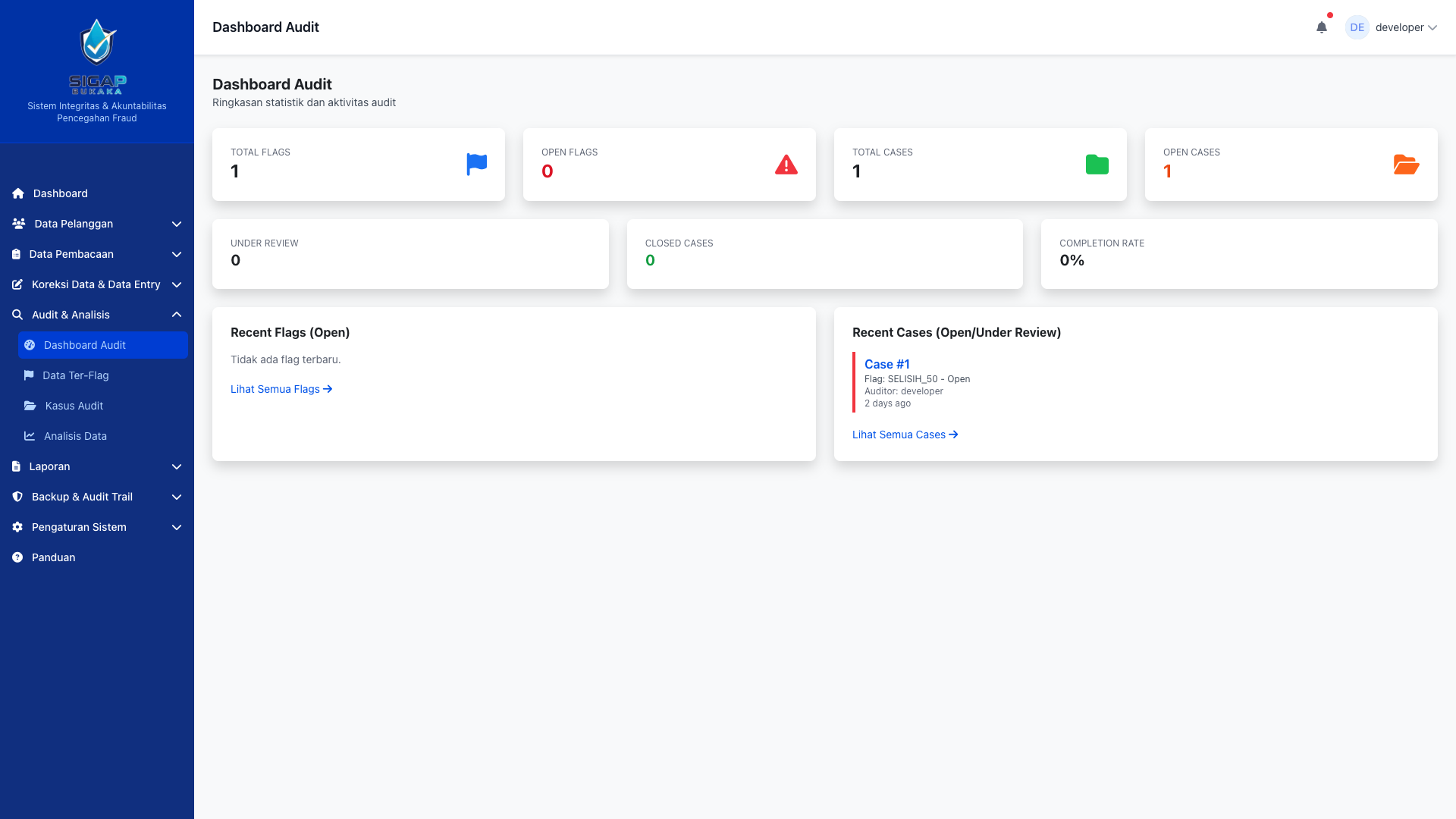Open Data Ter-Flag menu item

pos(76,375)
